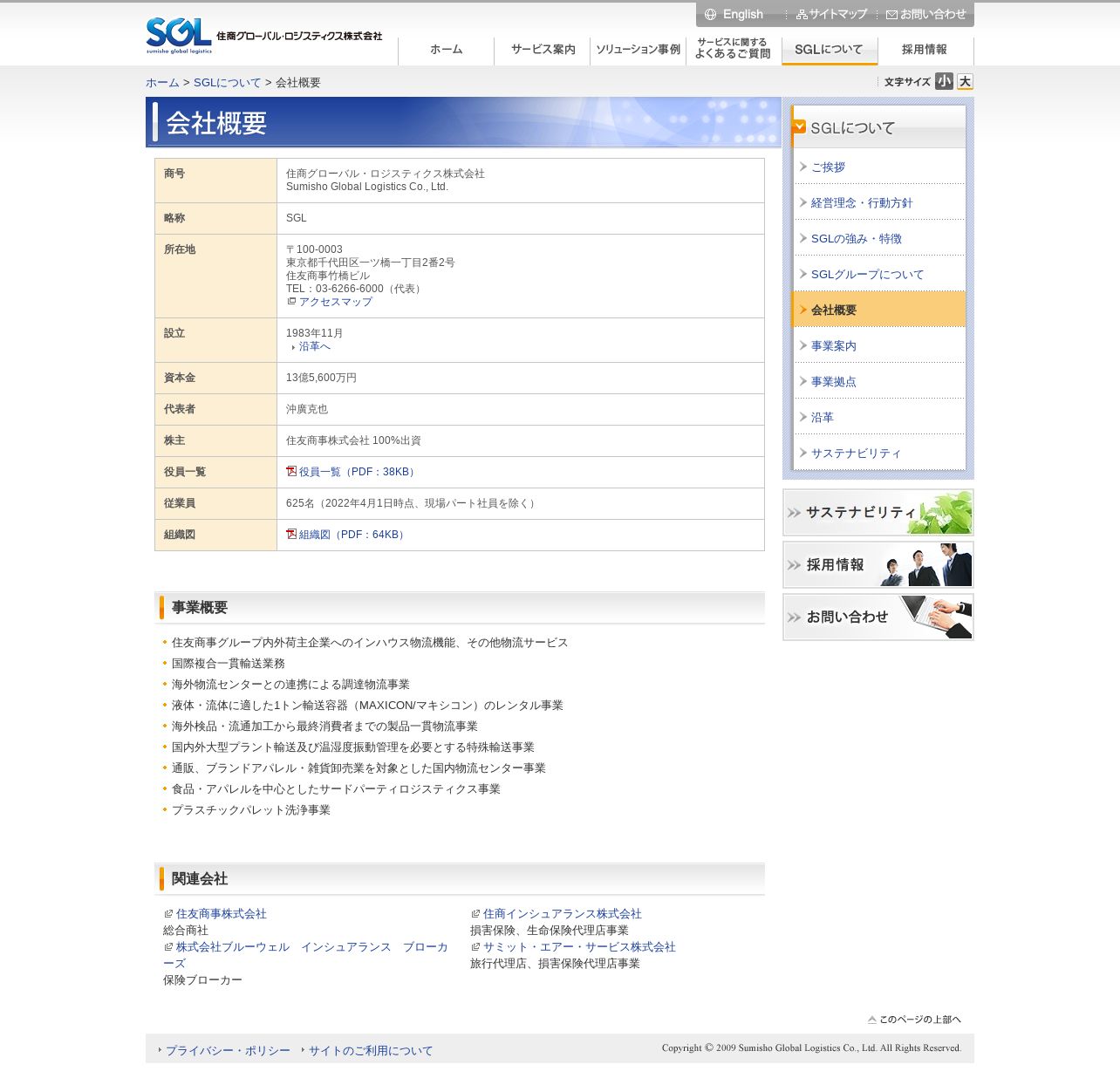The image size is (1120, 1078).
Task: Click the PDF icon next to 組織図
Action: coord(291,534)
